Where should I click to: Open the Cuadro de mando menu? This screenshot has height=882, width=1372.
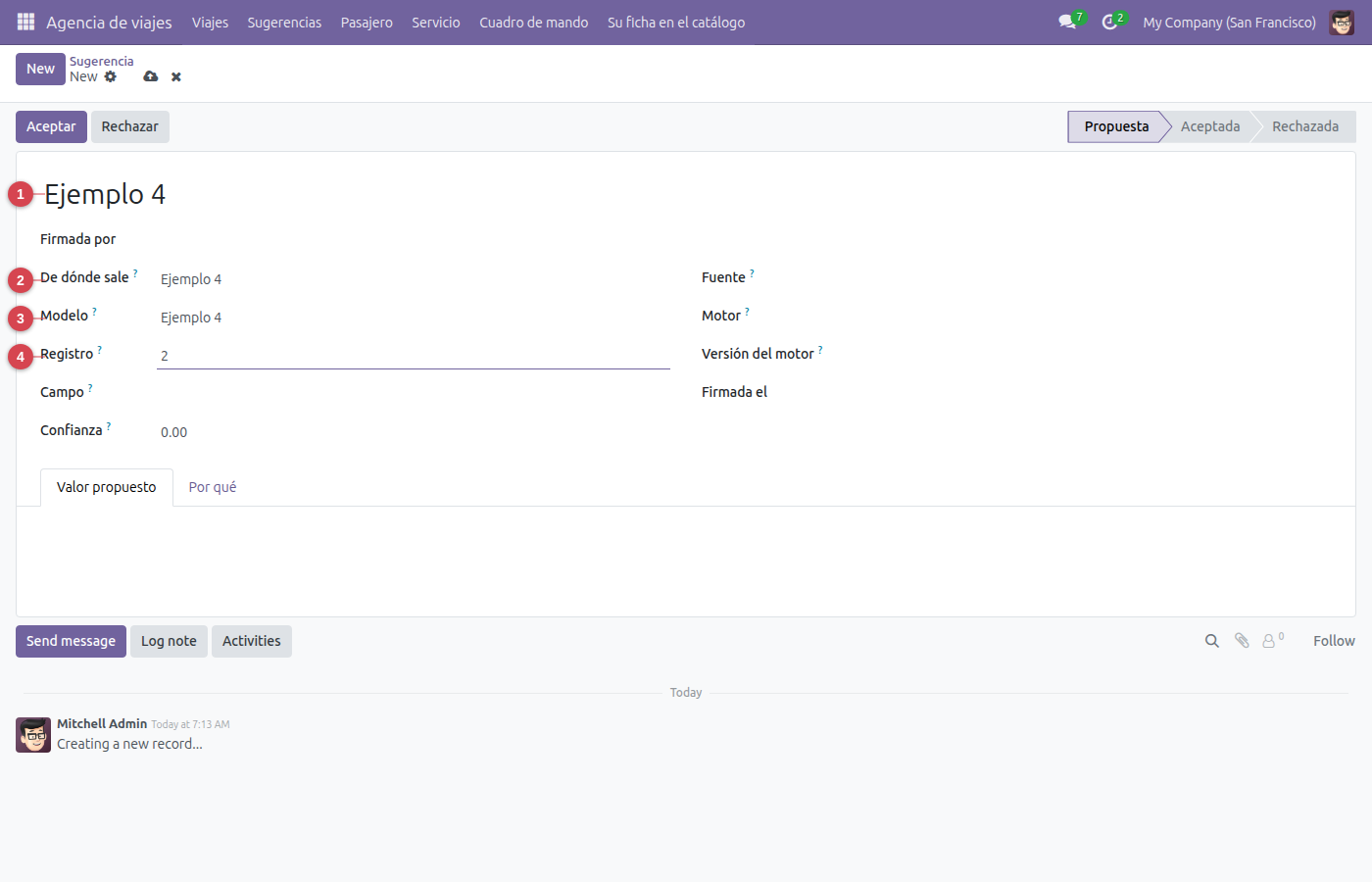[x=534, y=22]
